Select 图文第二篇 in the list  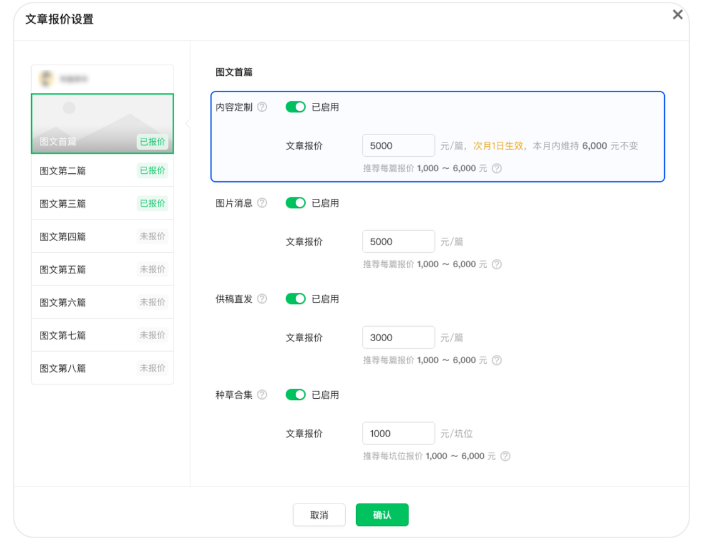click(102, 170)
